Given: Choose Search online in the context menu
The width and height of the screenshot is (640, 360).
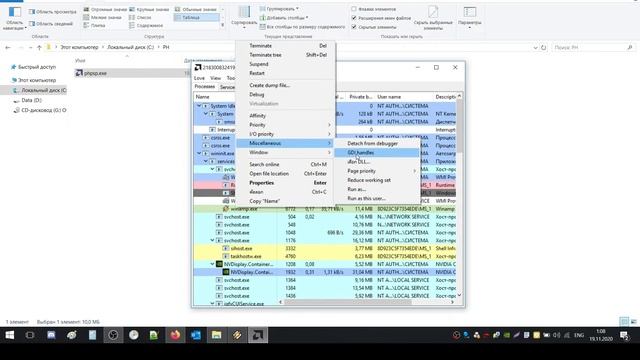Looking at the screenshot, I should coord(286,164).
